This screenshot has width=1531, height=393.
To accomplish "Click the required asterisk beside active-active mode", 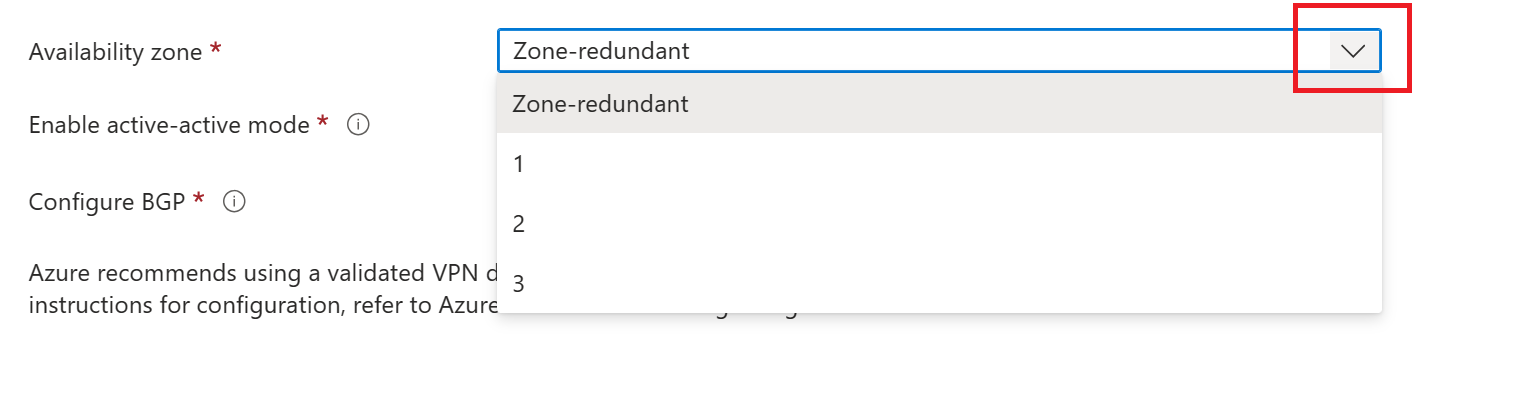I will pos(322,122).
